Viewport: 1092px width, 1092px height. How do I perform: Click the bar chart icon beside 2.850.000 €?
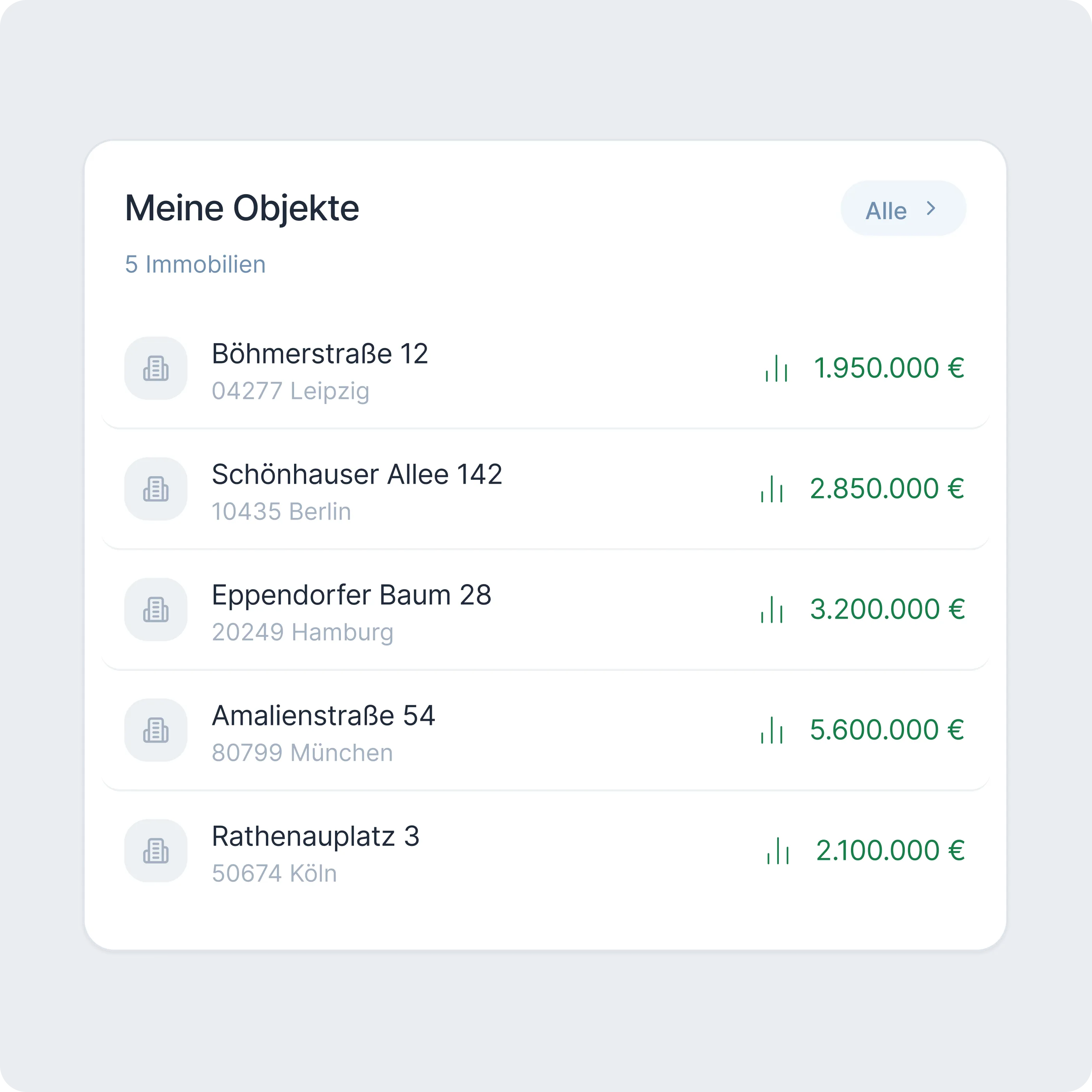pos(771,489)
